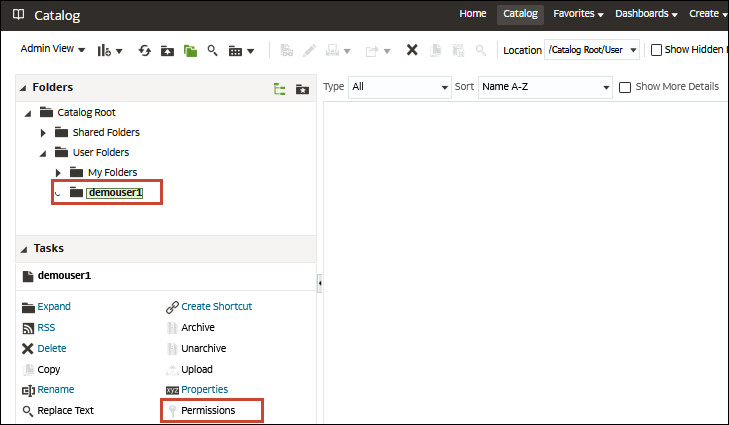Collapse the Folders pane section
The image size is (729, 425).
coord(23,88)
